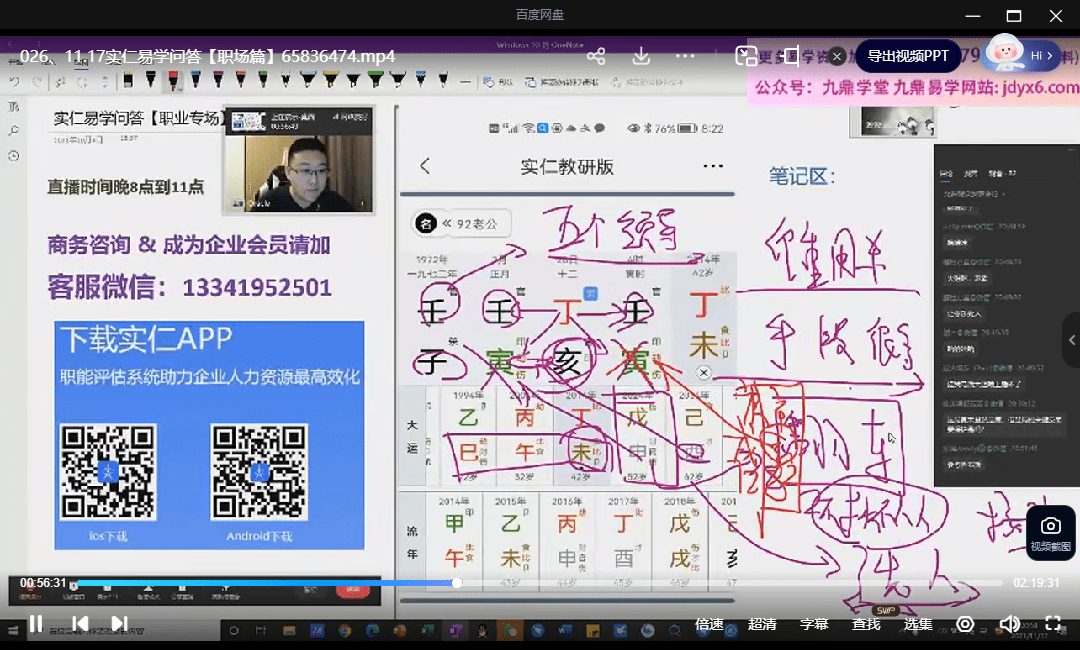This screenshot has height=650, width=1080.
Task: Skip to the previous video
Action: 81,624
